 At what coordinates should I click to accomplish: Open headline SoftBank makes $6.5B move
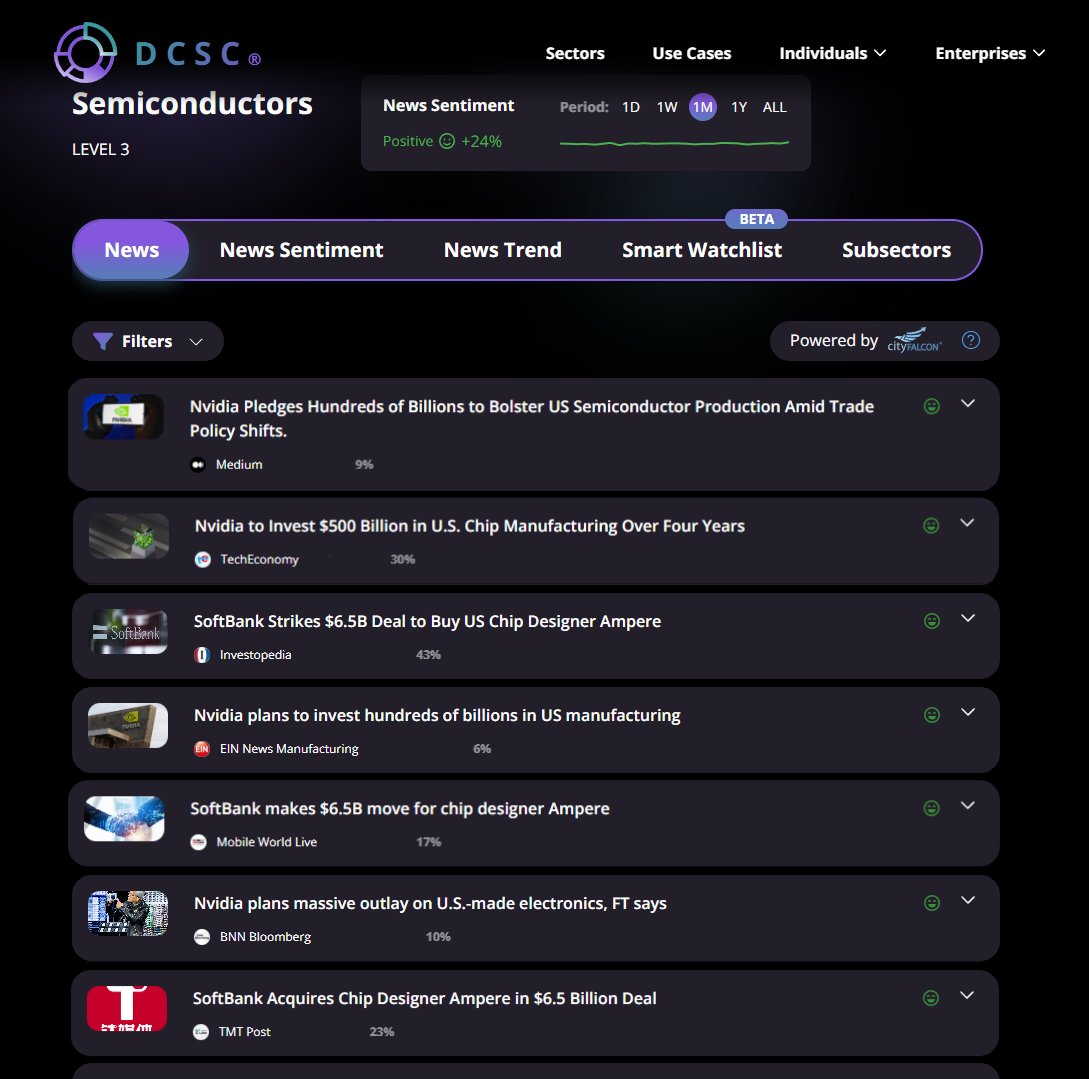click(400, 809)
